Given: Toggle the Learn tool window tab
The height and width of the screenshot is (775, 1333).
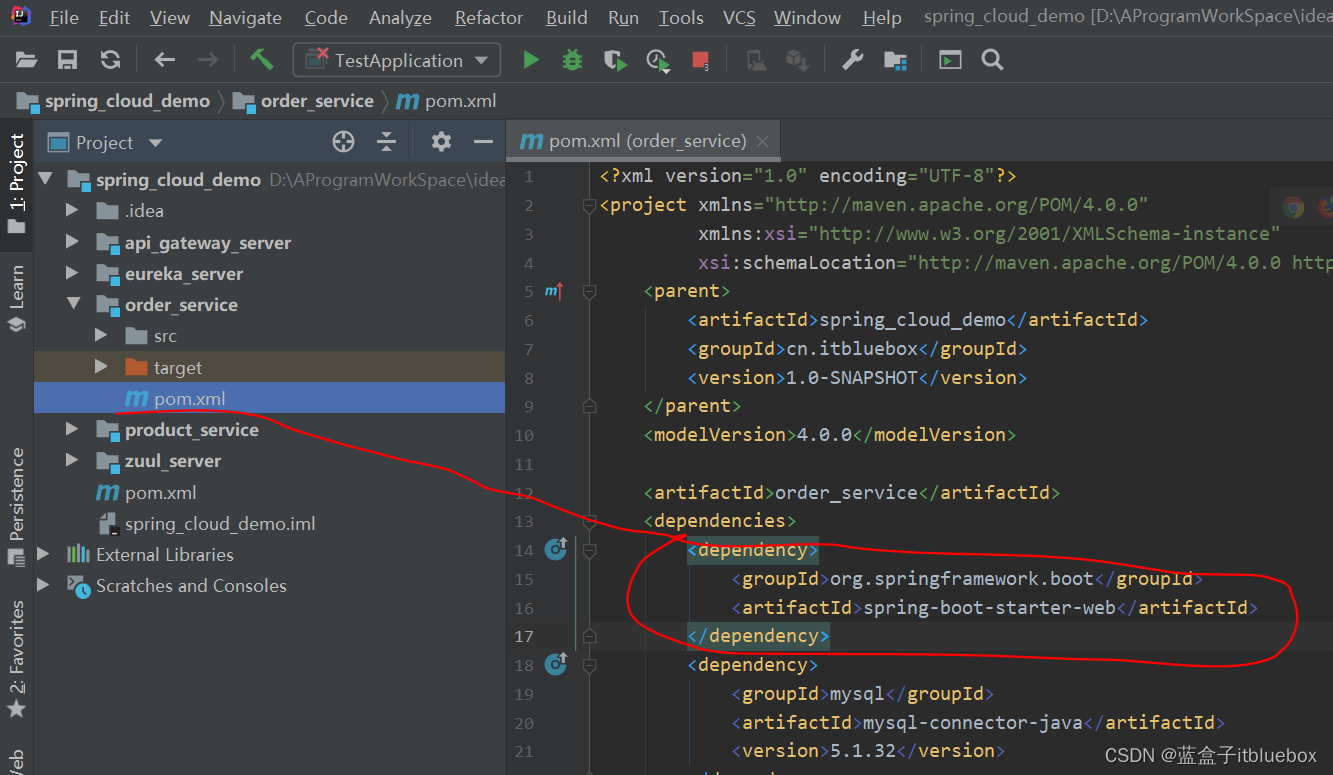Looking at the screenshot, I should click(x=16, y=298).
